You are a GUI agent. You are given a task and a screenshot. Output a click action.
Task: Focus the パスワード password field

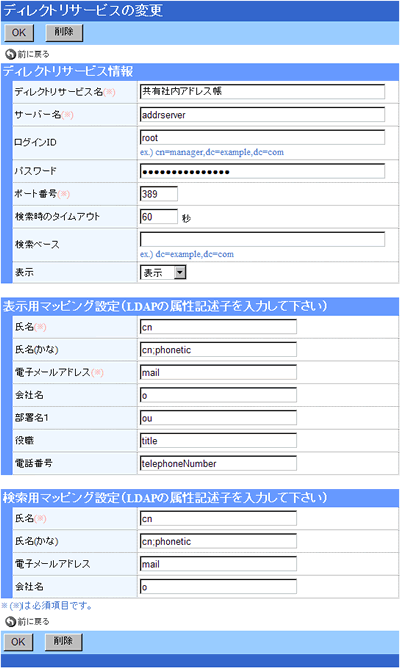tap(262, 171)
